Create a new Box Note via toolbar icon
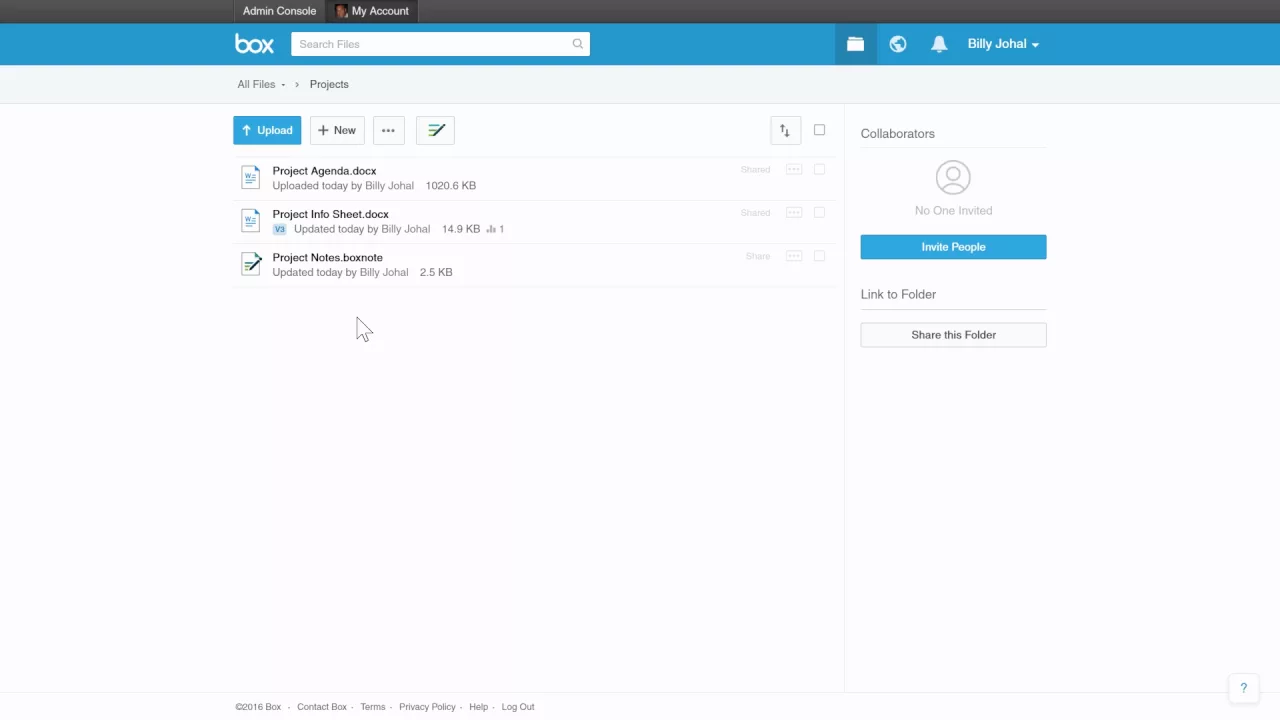This screenshot has height=720, width=1280. [435, 130]
